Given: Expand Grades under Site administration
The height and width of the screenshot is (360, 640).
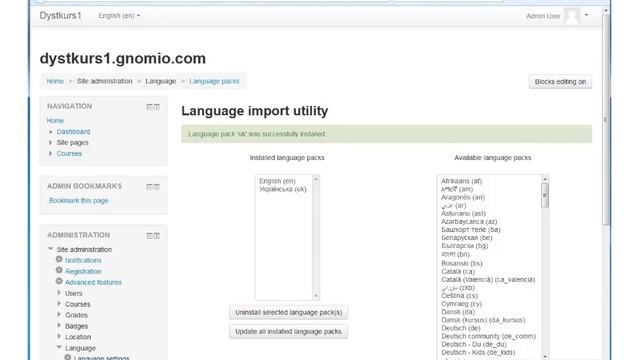Looking at the screenshot, I should 59,315.
